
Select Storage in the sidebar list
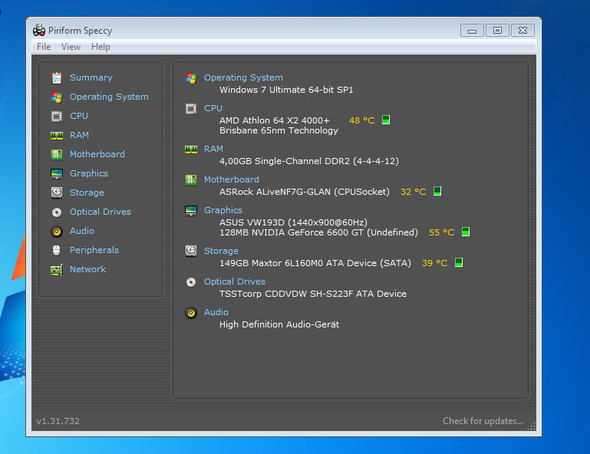point(87,193)
